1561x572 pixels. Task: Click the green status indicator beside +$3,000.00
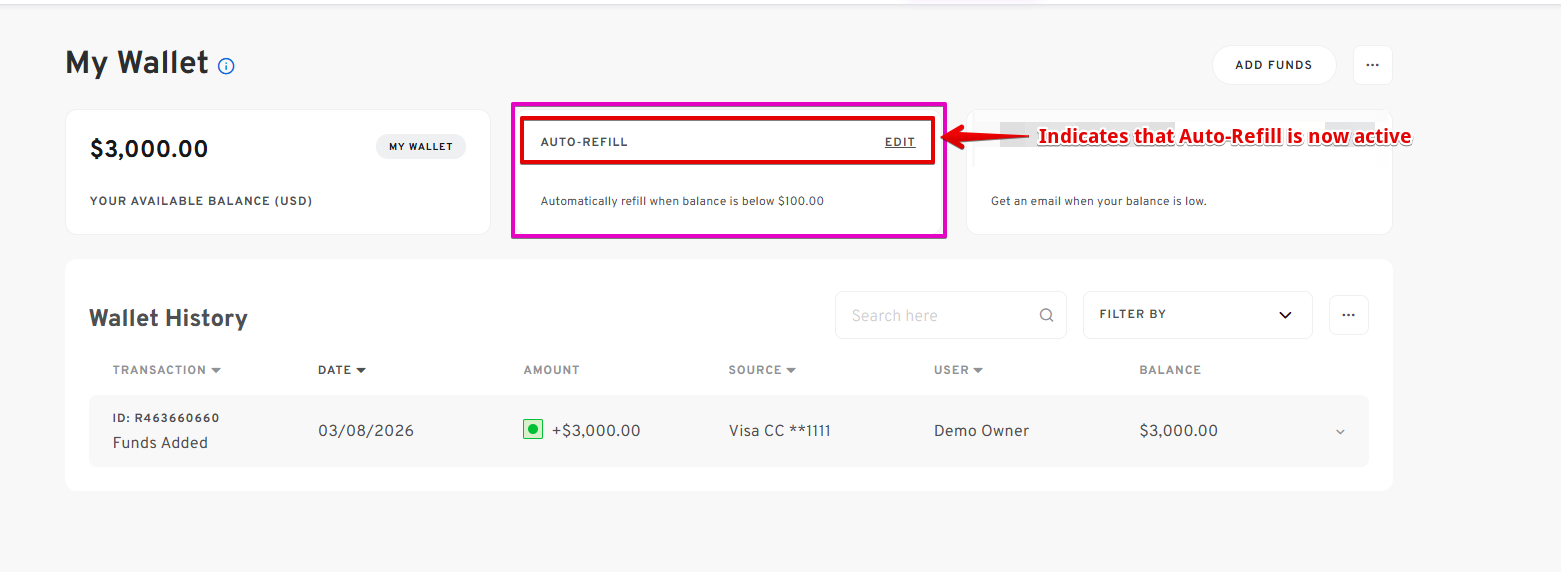pos(533,430)
